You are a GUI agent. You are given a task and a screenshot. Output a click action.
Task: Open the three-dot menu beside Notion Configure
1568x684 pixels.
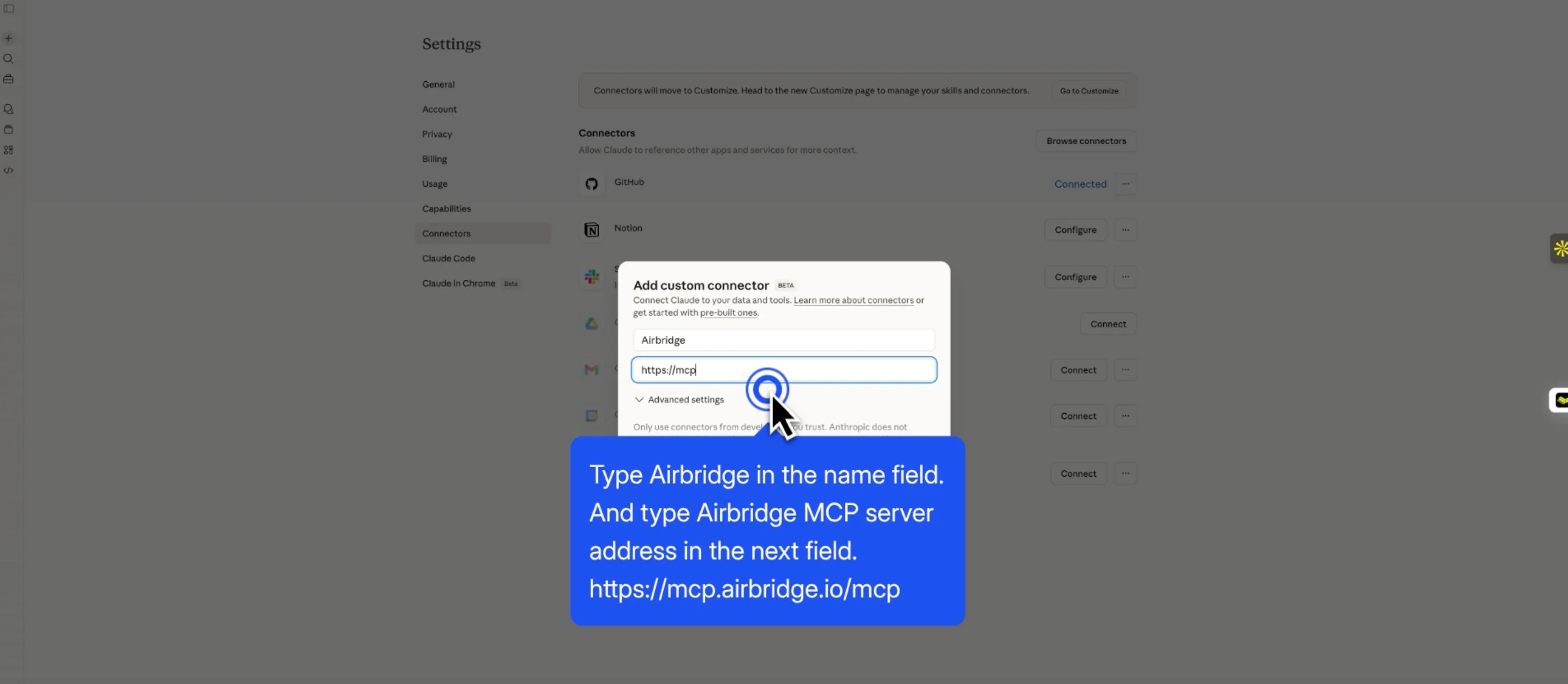pyautogui.click(x=1125, y=230)
